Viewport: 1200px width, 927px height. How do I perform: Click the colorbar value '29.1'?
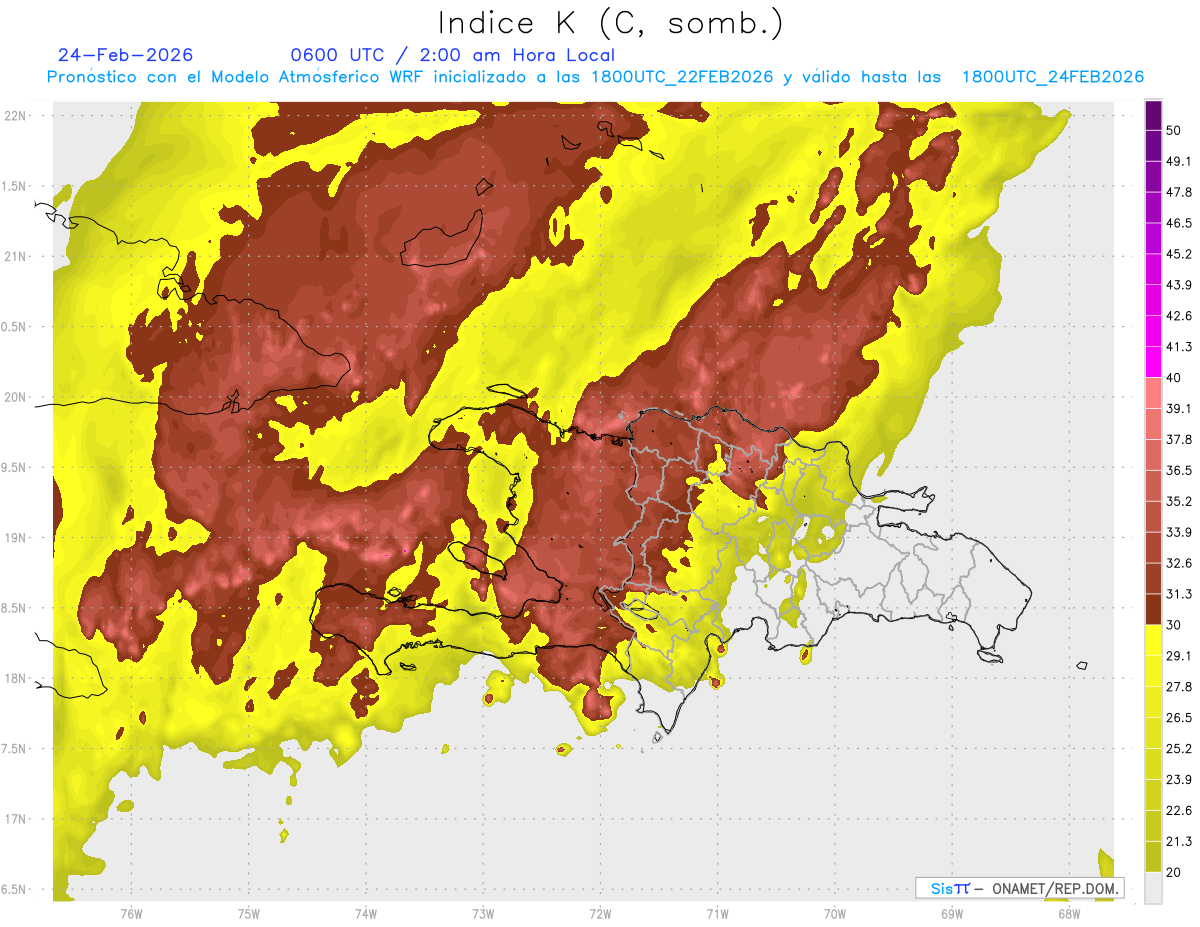[1179, 655]
